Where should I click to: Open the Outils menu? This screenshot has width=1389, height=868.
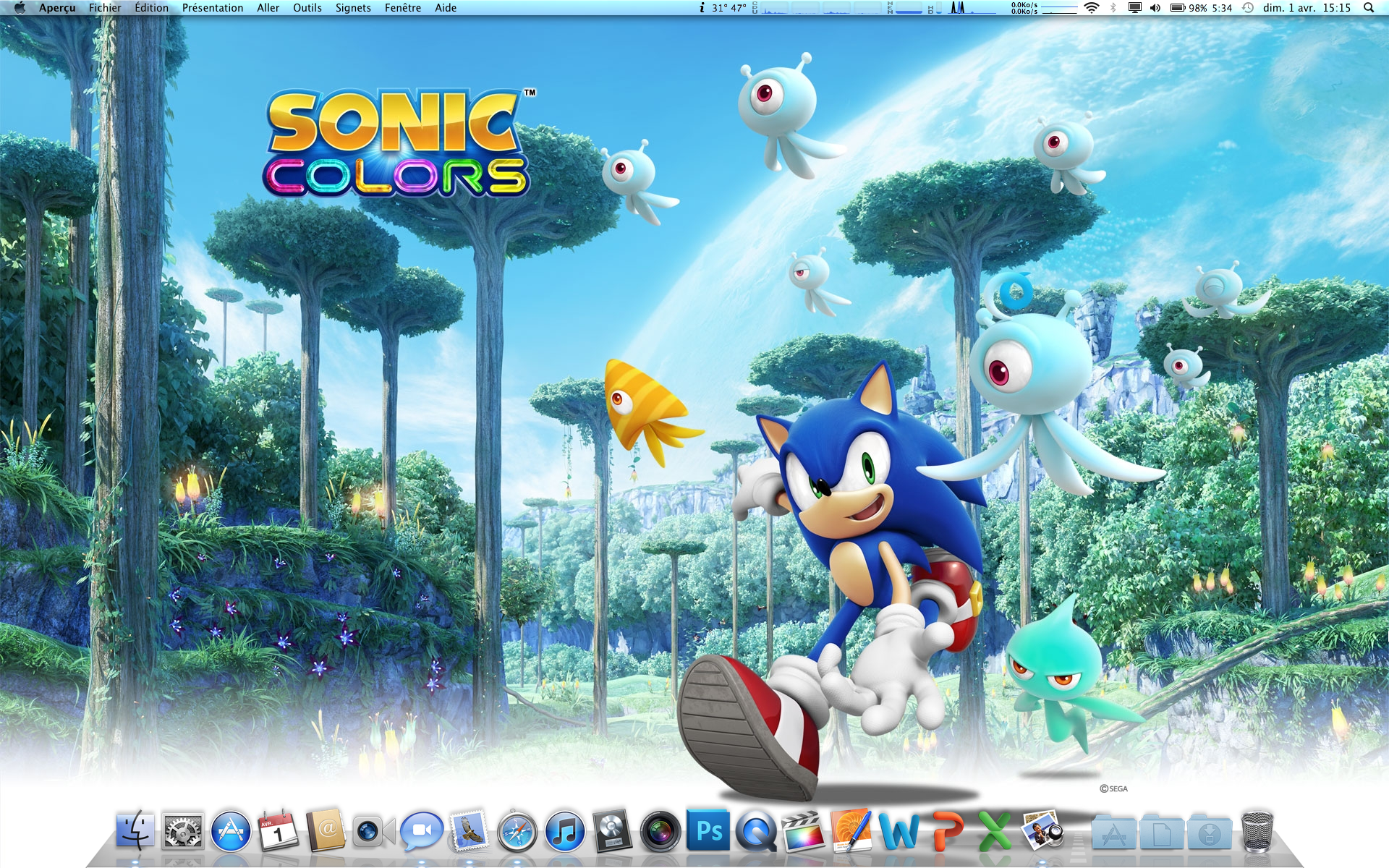click(307, 8)
